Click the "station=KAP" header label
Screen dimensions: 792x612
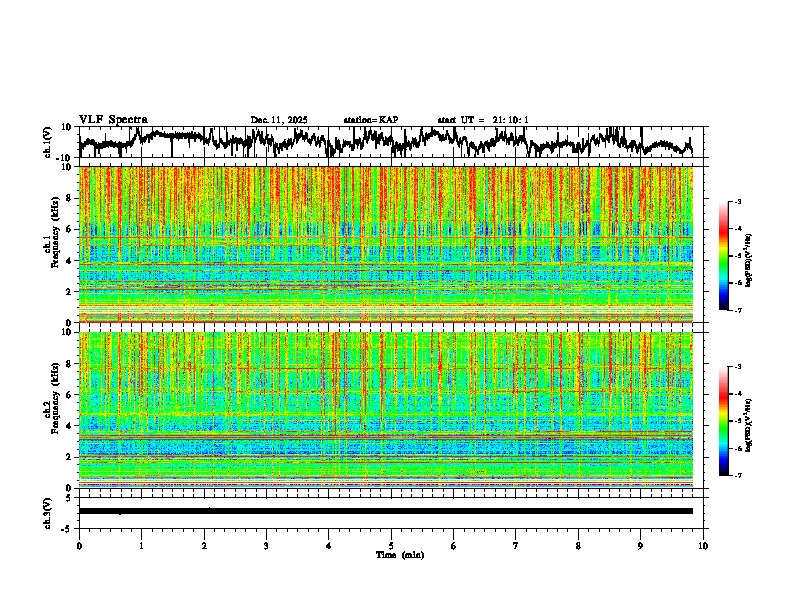371,120
